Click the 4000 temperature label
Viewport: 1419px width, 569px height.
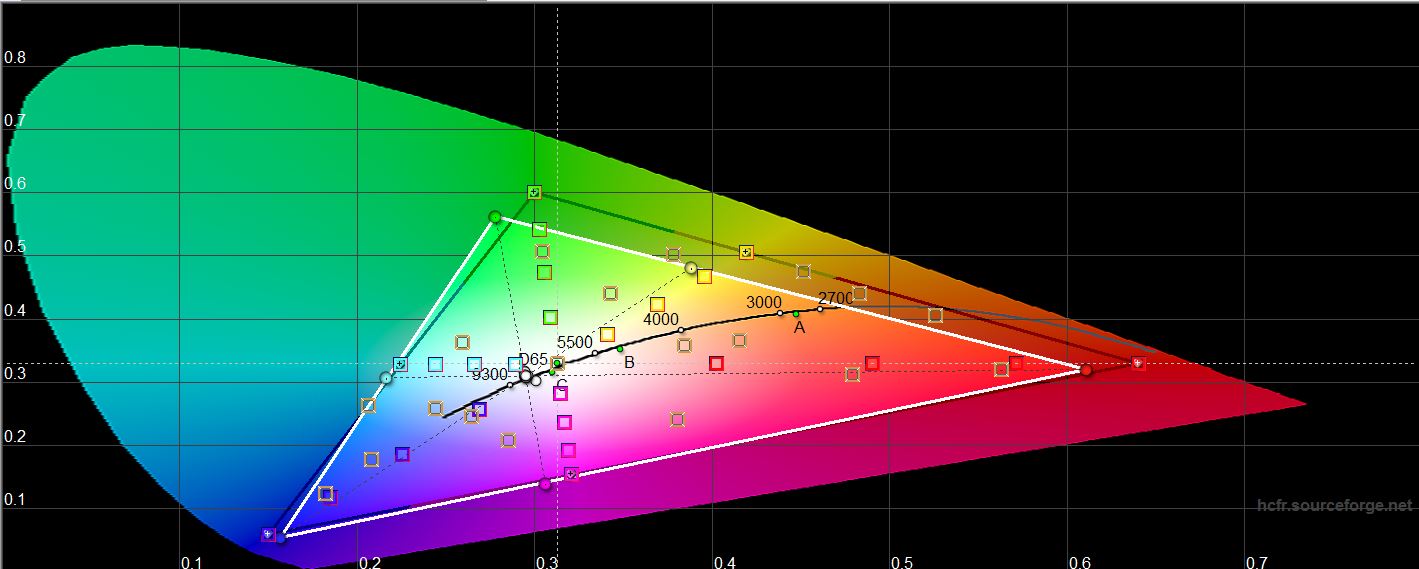coord(661,320)
